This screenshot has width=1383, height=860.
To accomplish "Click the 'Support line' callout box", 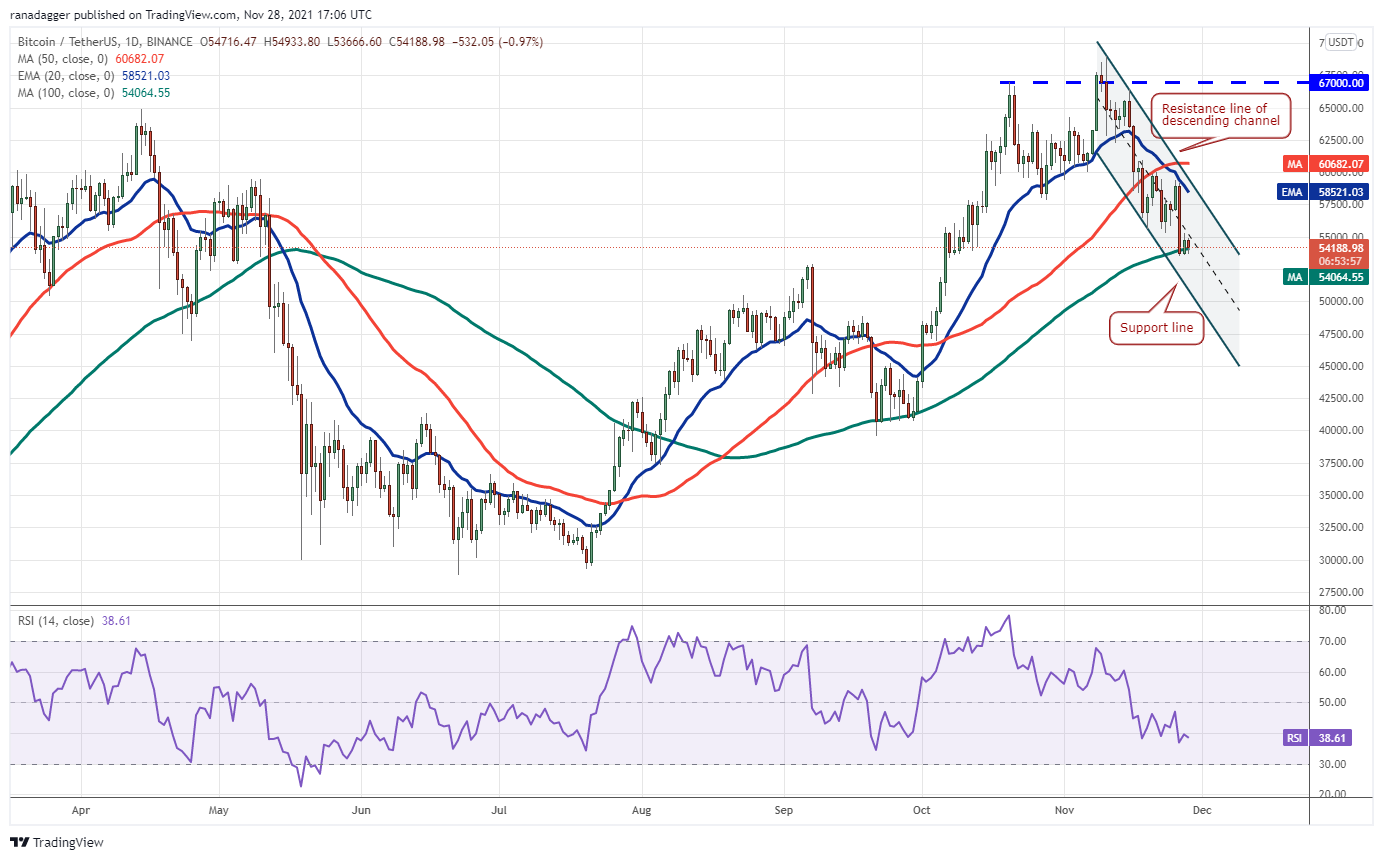I will pos(1155,328).
